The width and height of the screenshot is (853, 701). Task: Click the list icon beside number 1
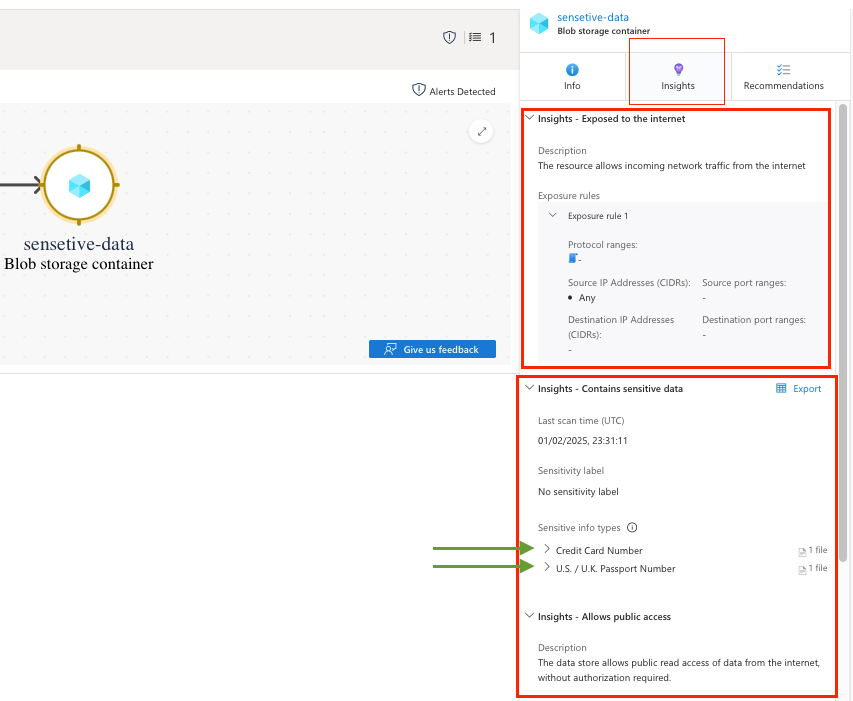click(x=475, y=38)
